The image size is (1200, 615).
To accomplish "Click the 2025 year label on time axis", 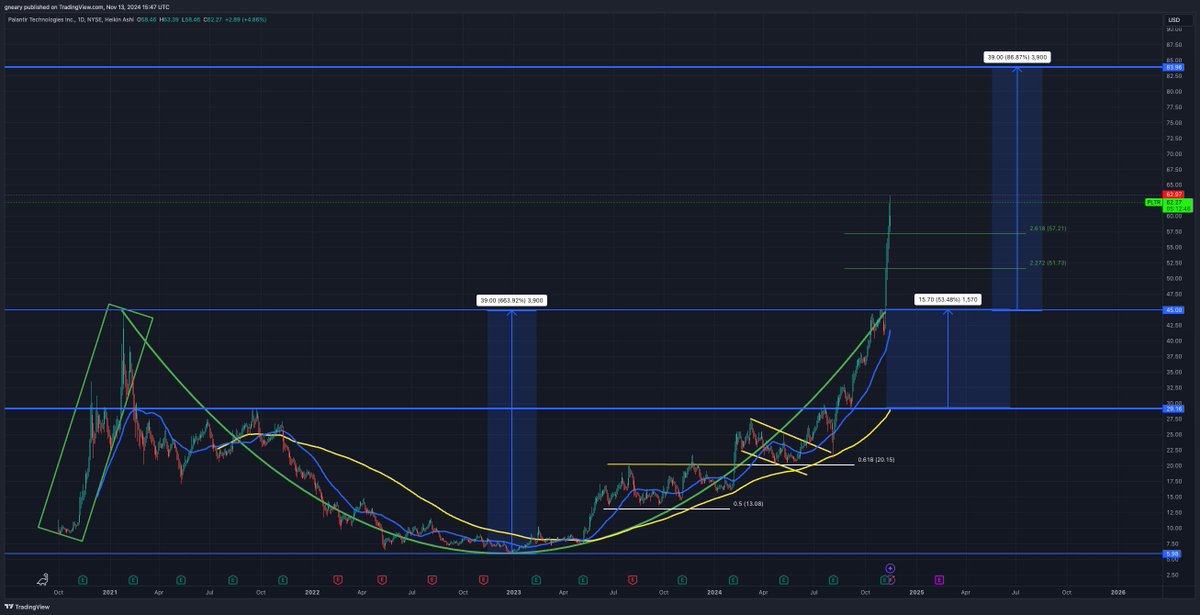I will 916,592.
